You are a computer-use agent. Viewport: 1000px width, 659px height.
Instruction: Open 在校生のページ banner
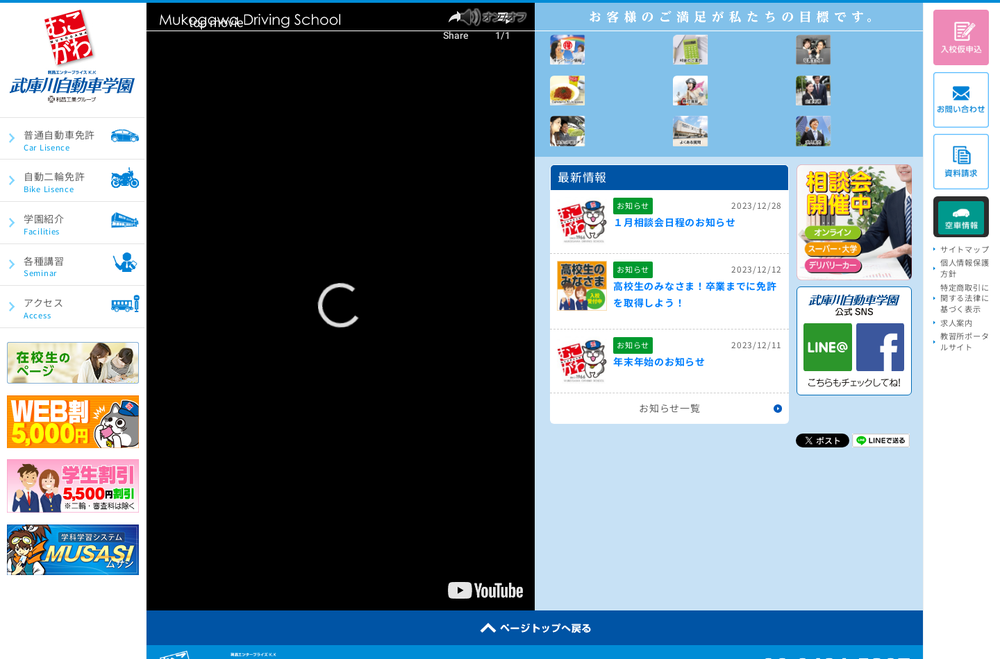(x=73, y=363)
